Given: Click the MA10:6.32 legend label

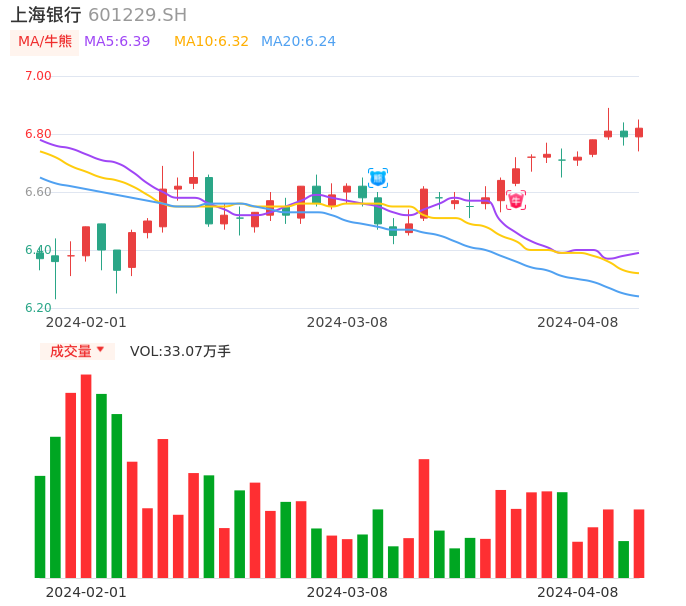Looking at the screenshot, I should (x=211, y=42).
